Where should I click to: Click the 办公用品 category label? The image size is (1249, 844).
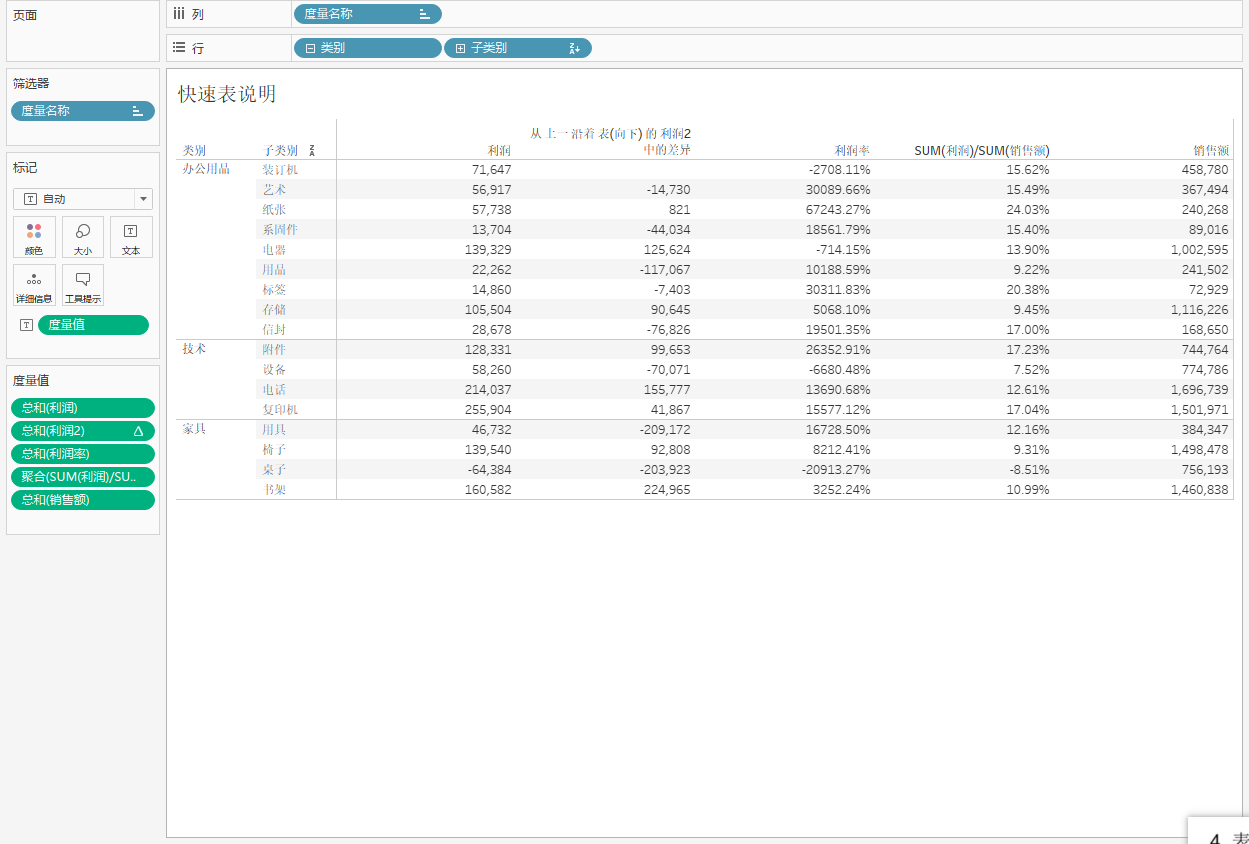point(206,169)
